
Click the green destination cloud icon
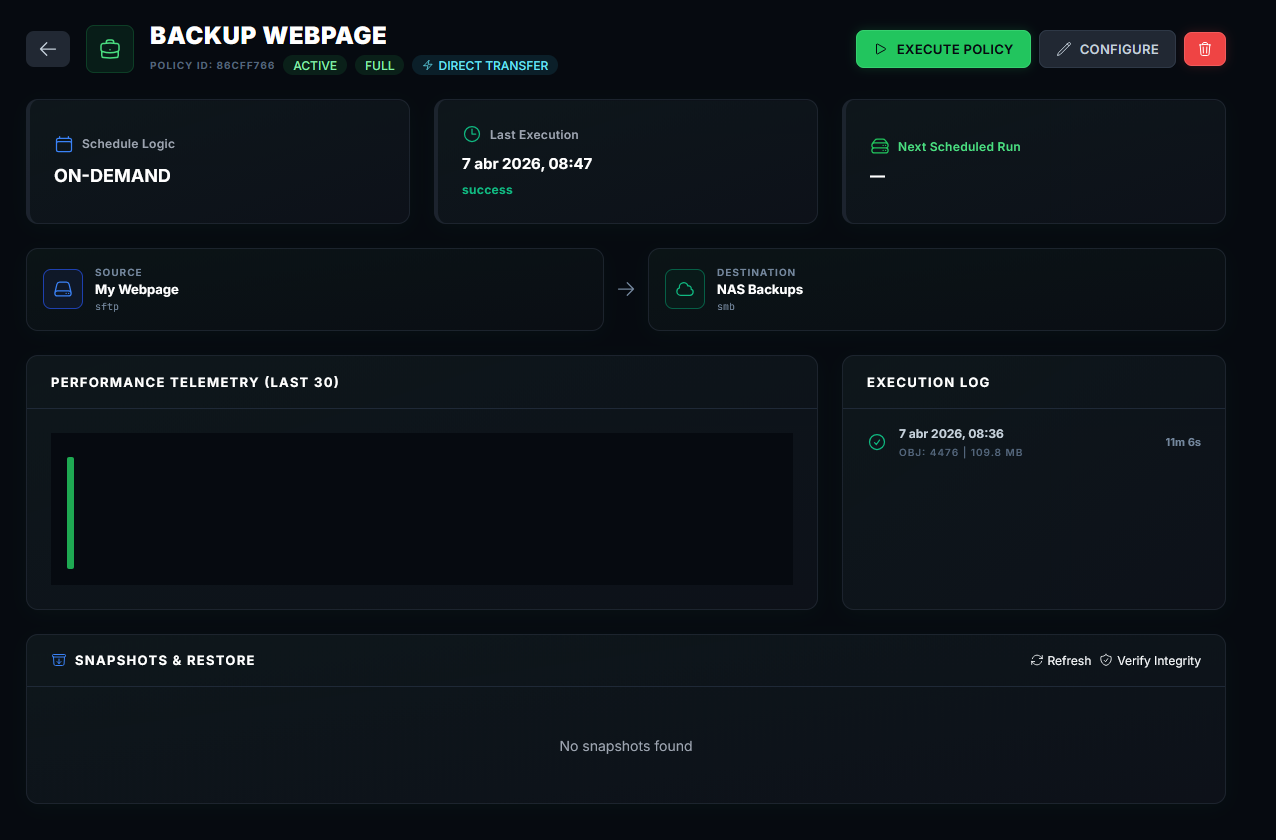pyautogui.click(x=685, y=289)
